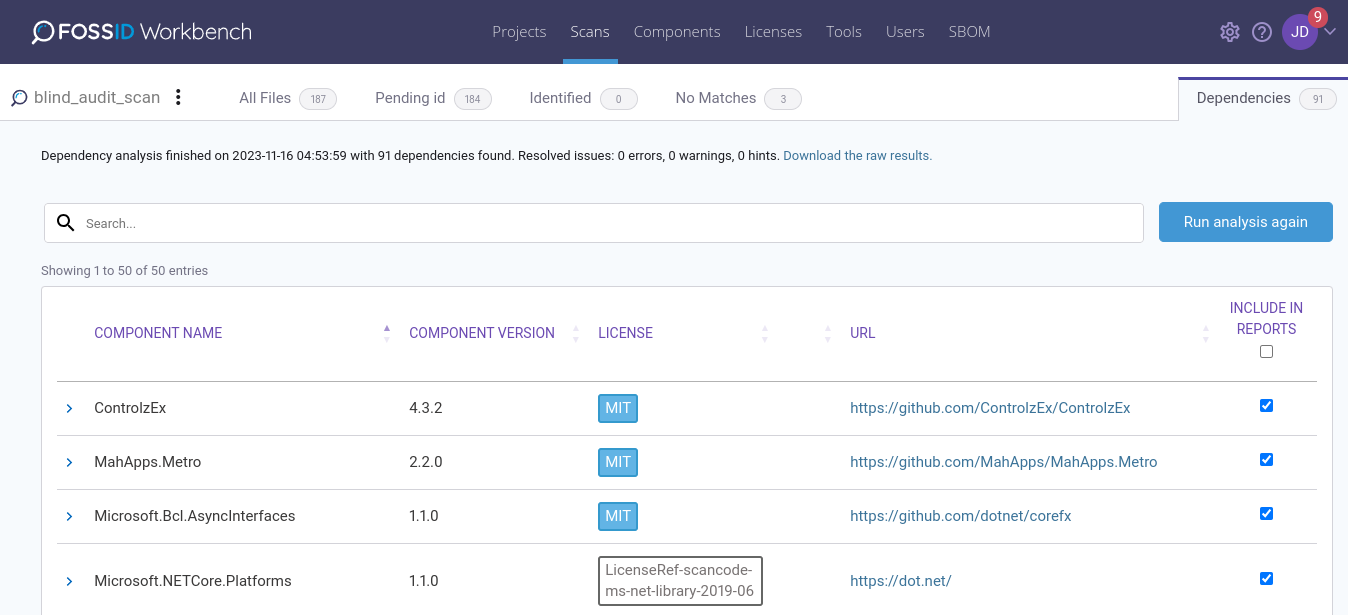
Task: Open the blind_audit_scan three-dot menu
Action: point(178,97)
